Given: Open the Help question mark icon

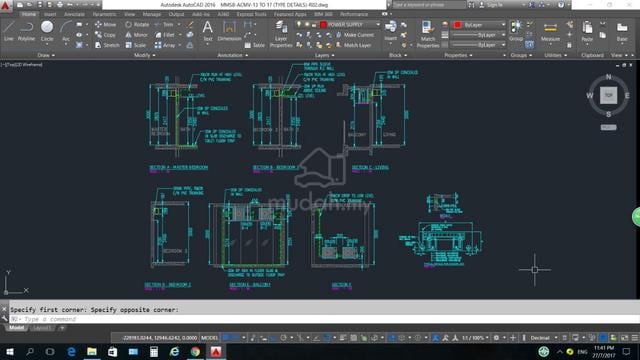Looking at the screenshot, I should click(x=561, y=5).
